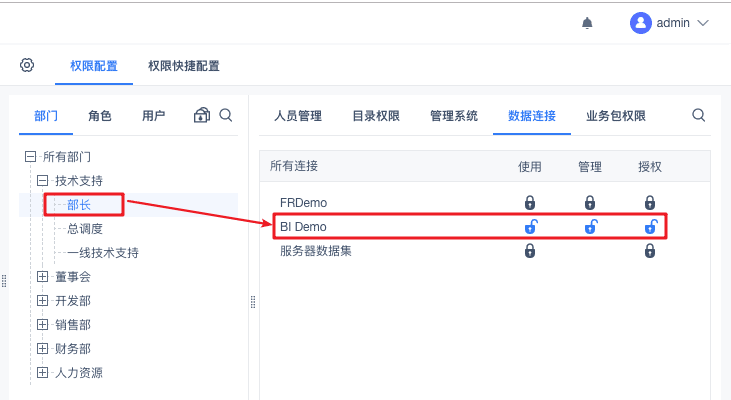Expand the 销售部 department node

click(x=43, y=325)
